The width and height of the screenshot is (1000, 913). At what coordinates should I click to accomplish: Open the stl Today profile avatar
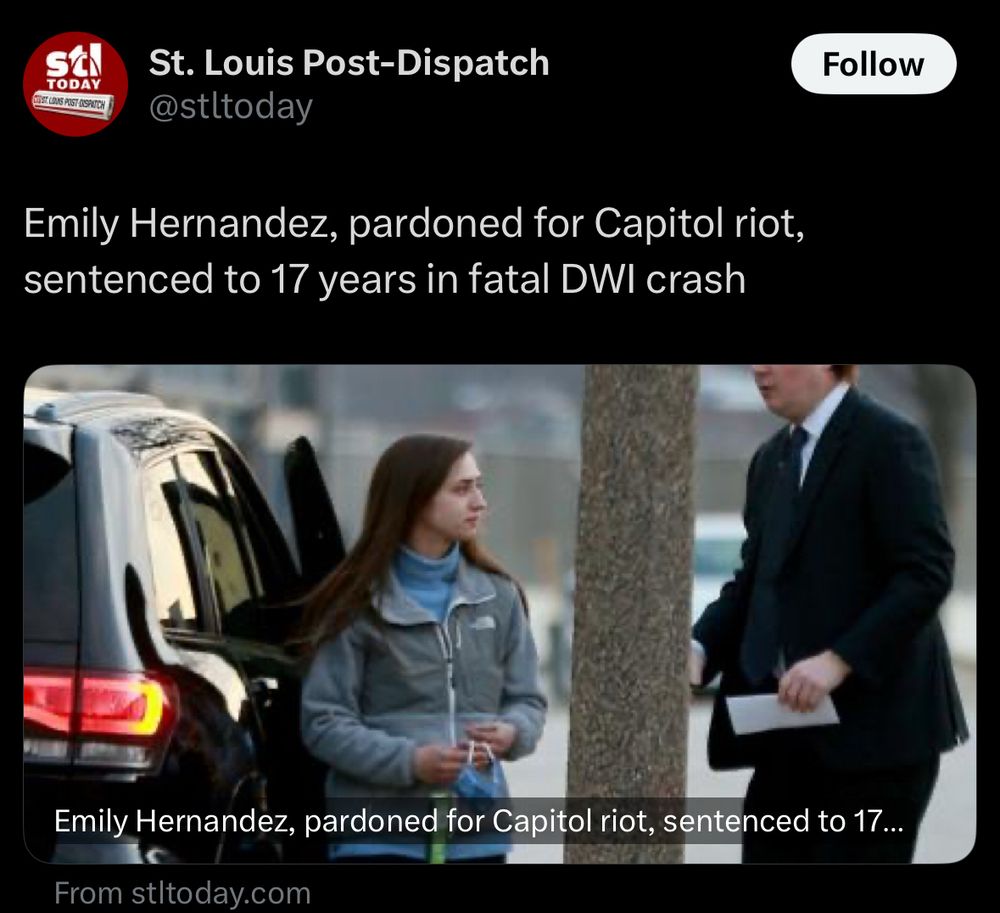click(75, 84)
